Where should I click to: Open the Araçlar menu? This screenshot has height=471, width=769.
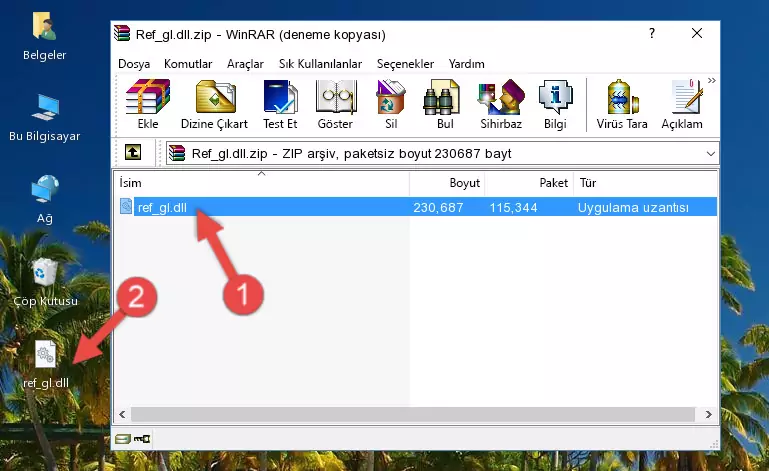tap(245, 64)
